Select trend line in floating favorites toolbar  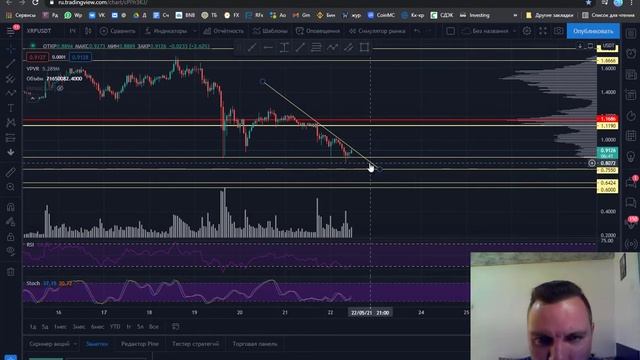pos(252,48)
